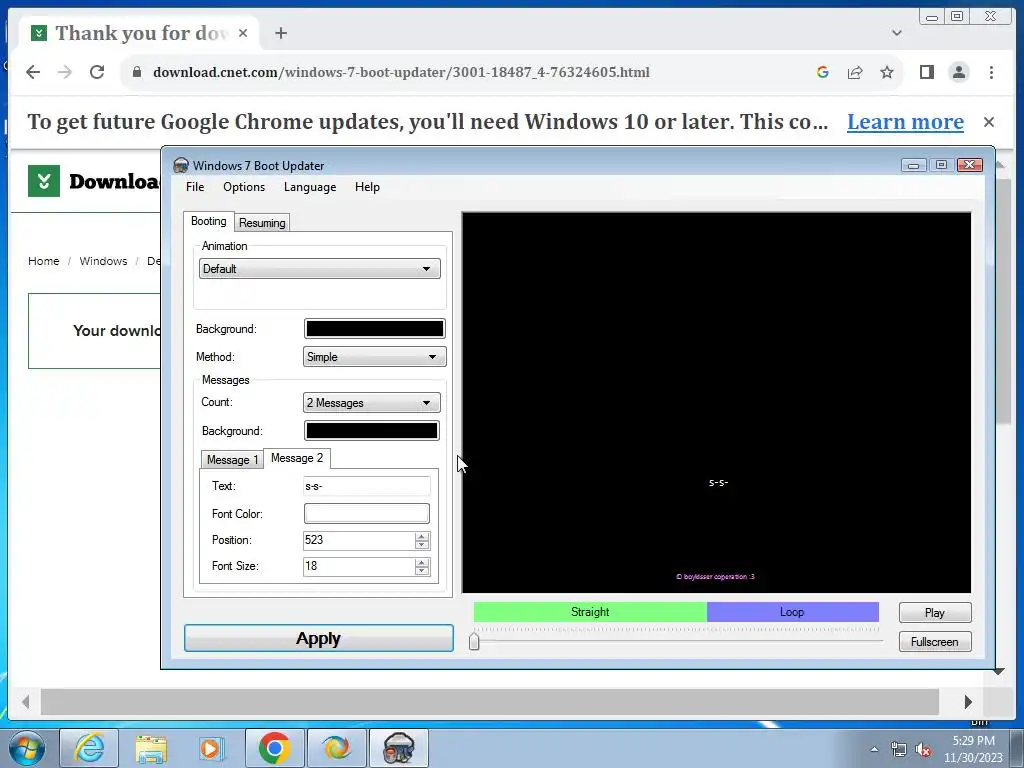Open Options menu in Boot Updater
Viewport: 1024px width, 768px height.
click(x=244, y=187)
